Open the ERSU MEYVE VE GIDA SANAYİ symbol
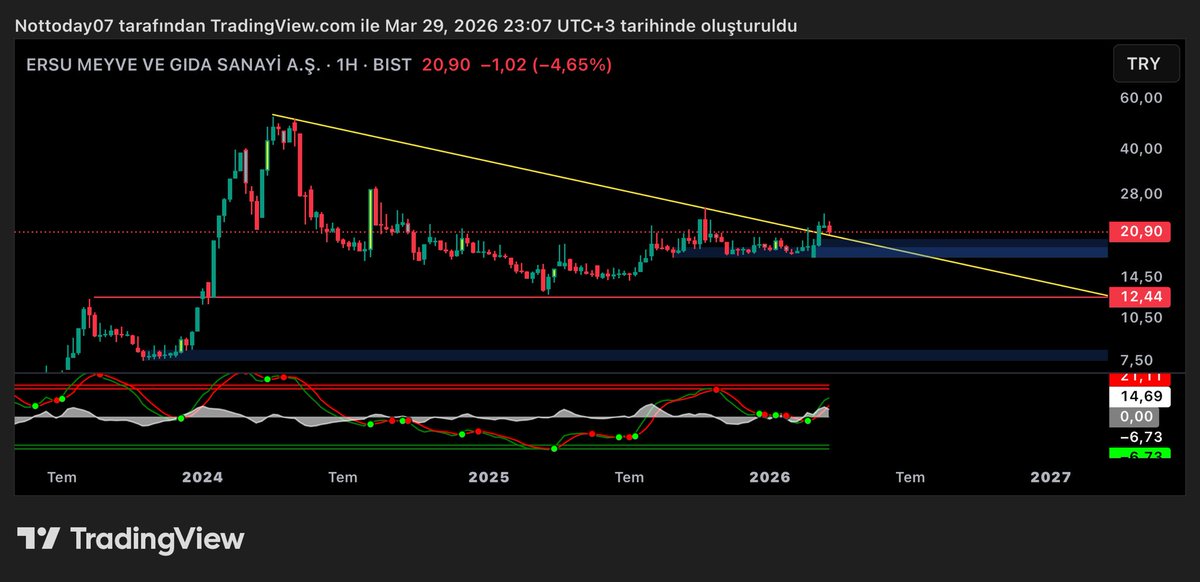The height and width of the screenshot is (582, 1200). pos(175,63)
